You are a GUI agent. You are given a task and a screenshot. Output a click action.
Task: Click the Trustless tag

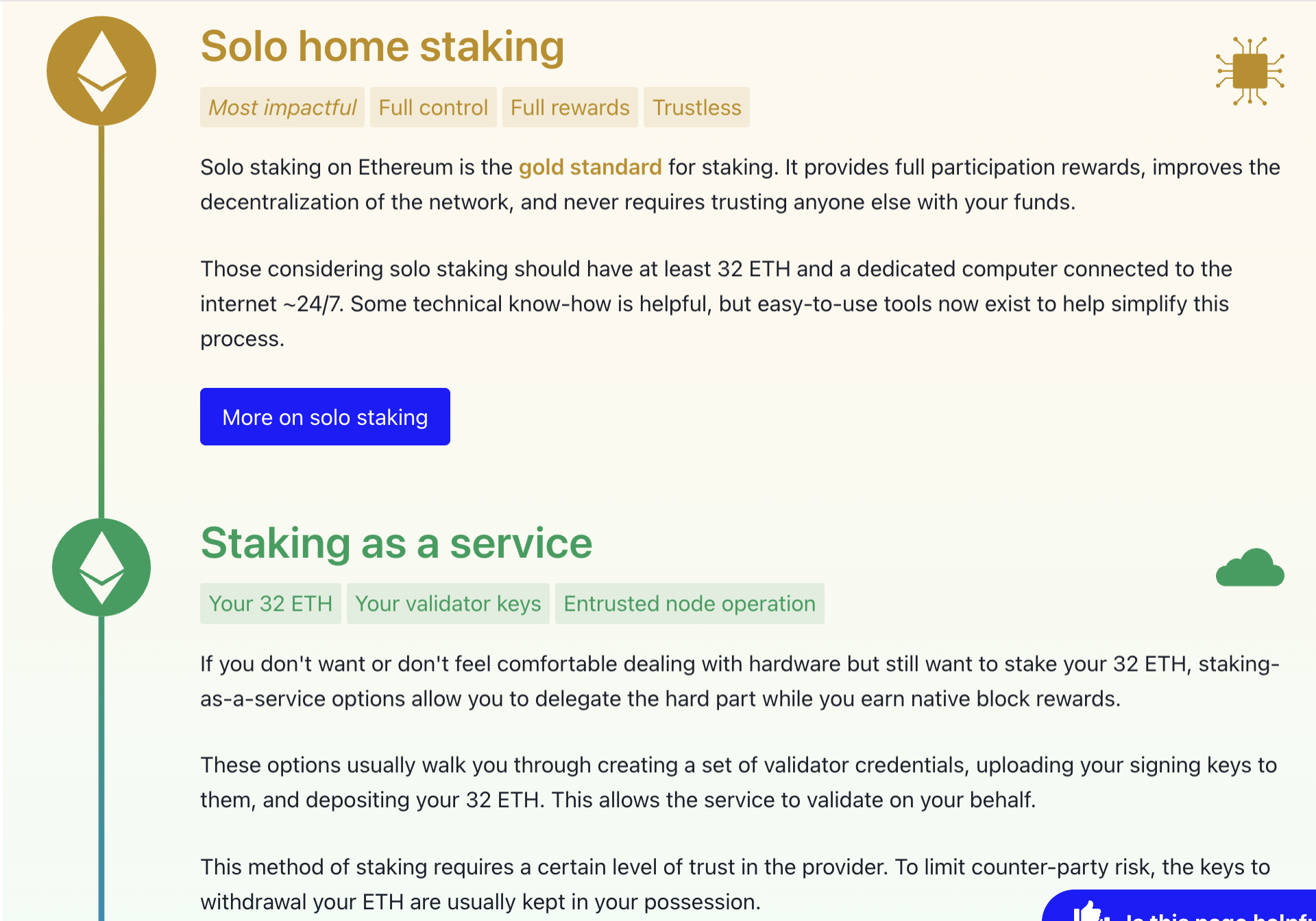[x=696, y=108]
